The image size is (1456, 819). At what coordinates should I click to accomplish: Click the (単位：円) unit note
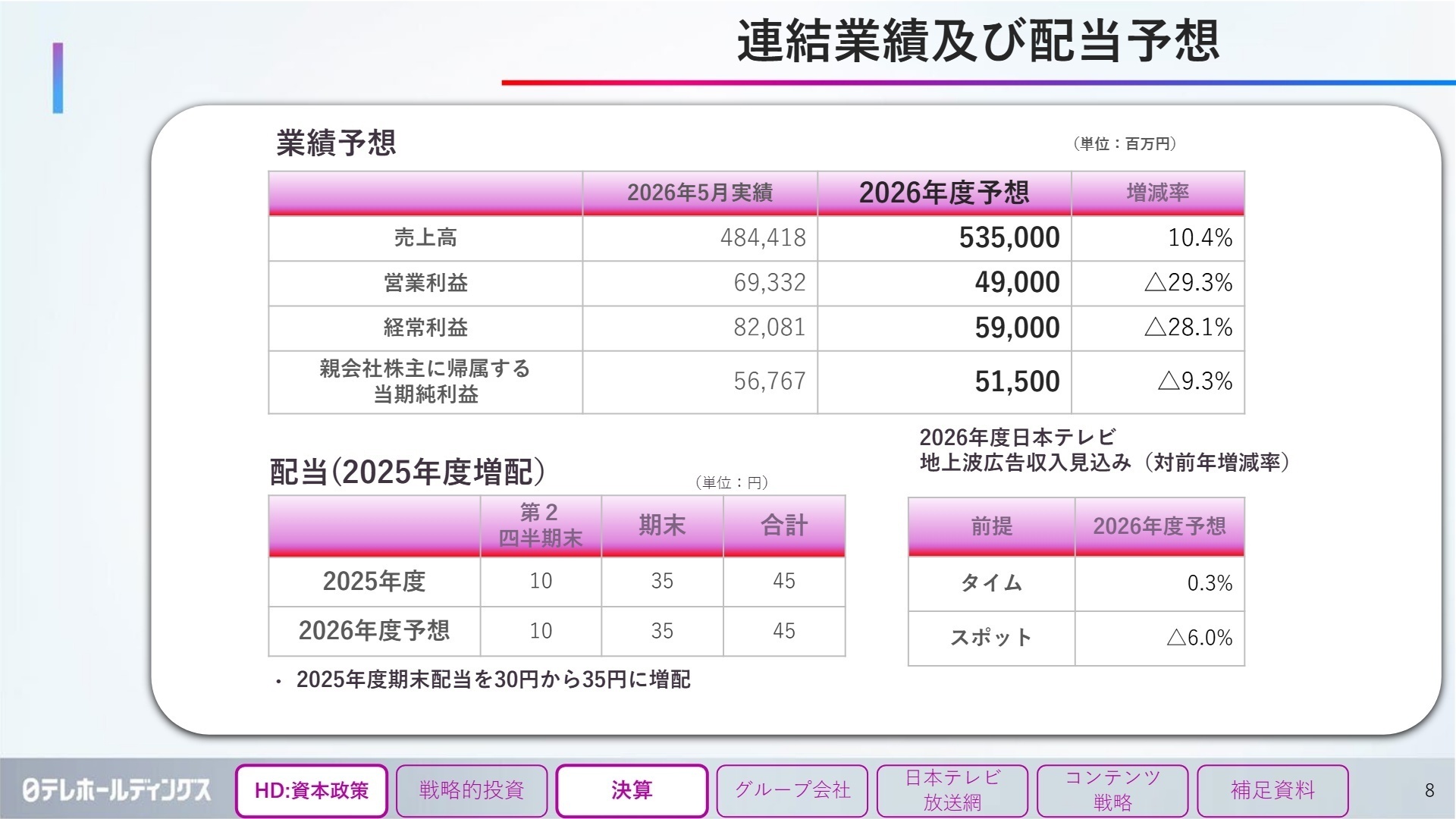pos(731,483)
